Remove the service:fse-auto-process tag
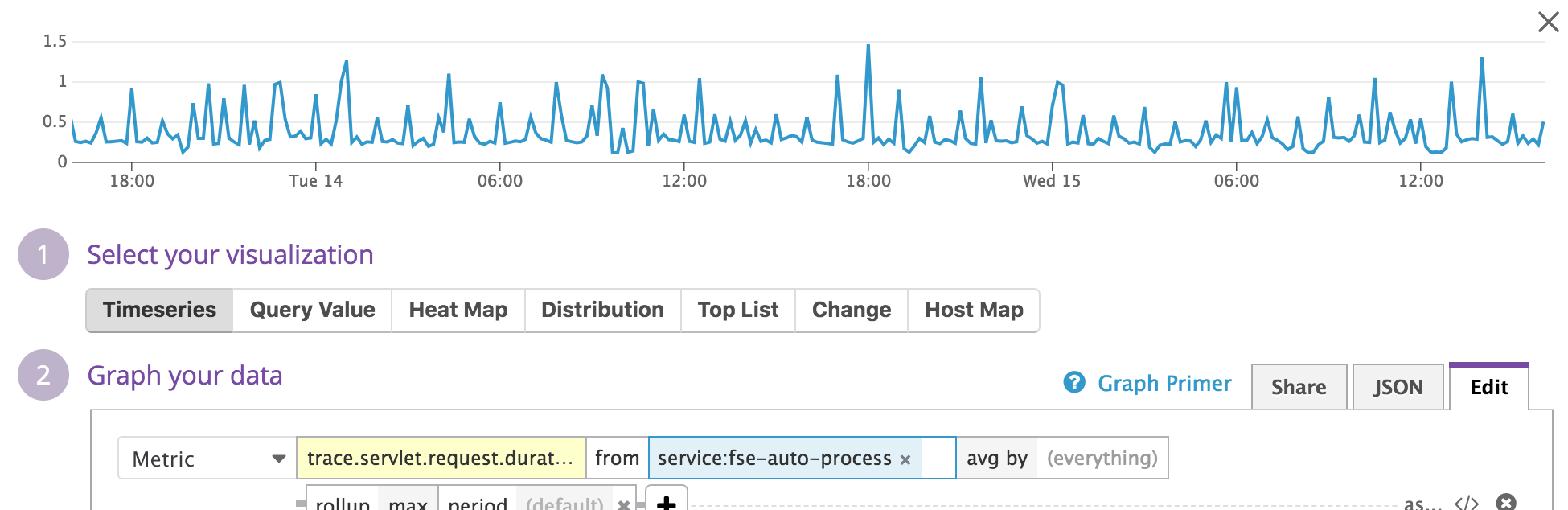The height and width of the screenshot is (510, 1568). click(x=905, y=459)
